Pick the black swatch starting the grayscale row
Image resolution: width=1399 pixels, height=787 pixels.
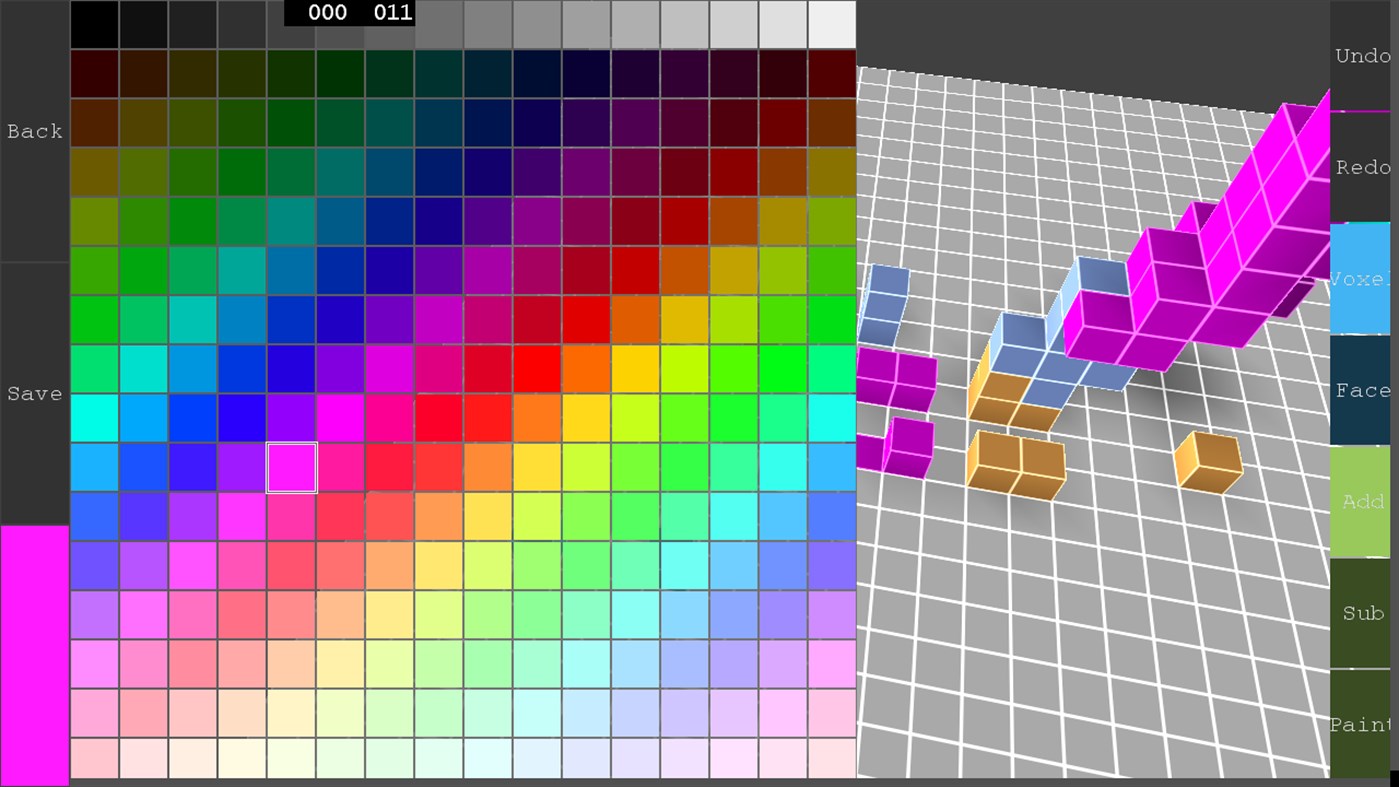[94, 25]
